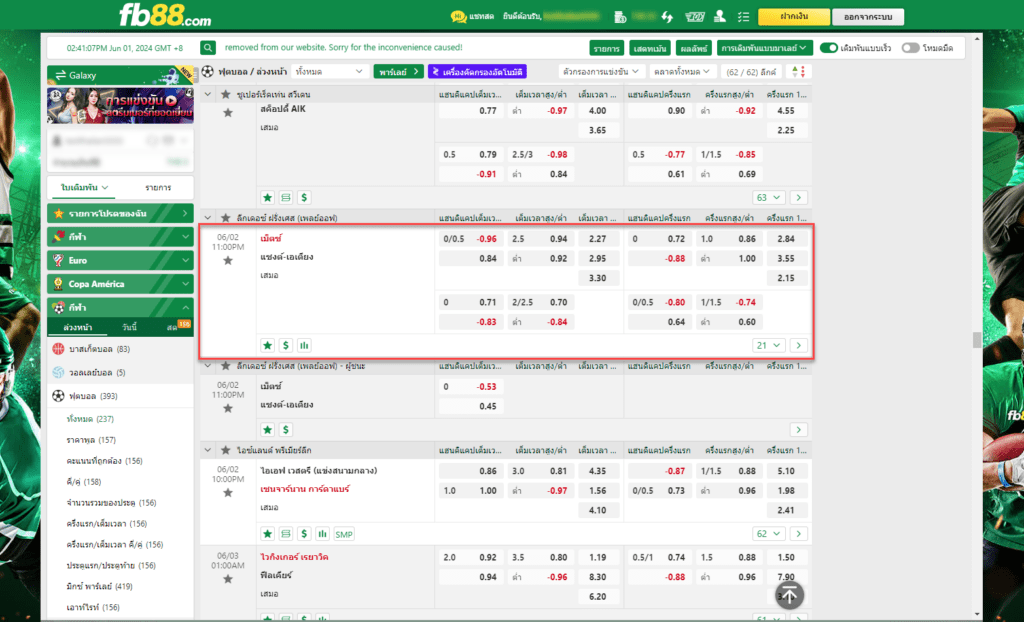Viewport: 1024px width, 622px height.
Task: Click the up/down arrows sort icon
Action: tap(798, 71)
